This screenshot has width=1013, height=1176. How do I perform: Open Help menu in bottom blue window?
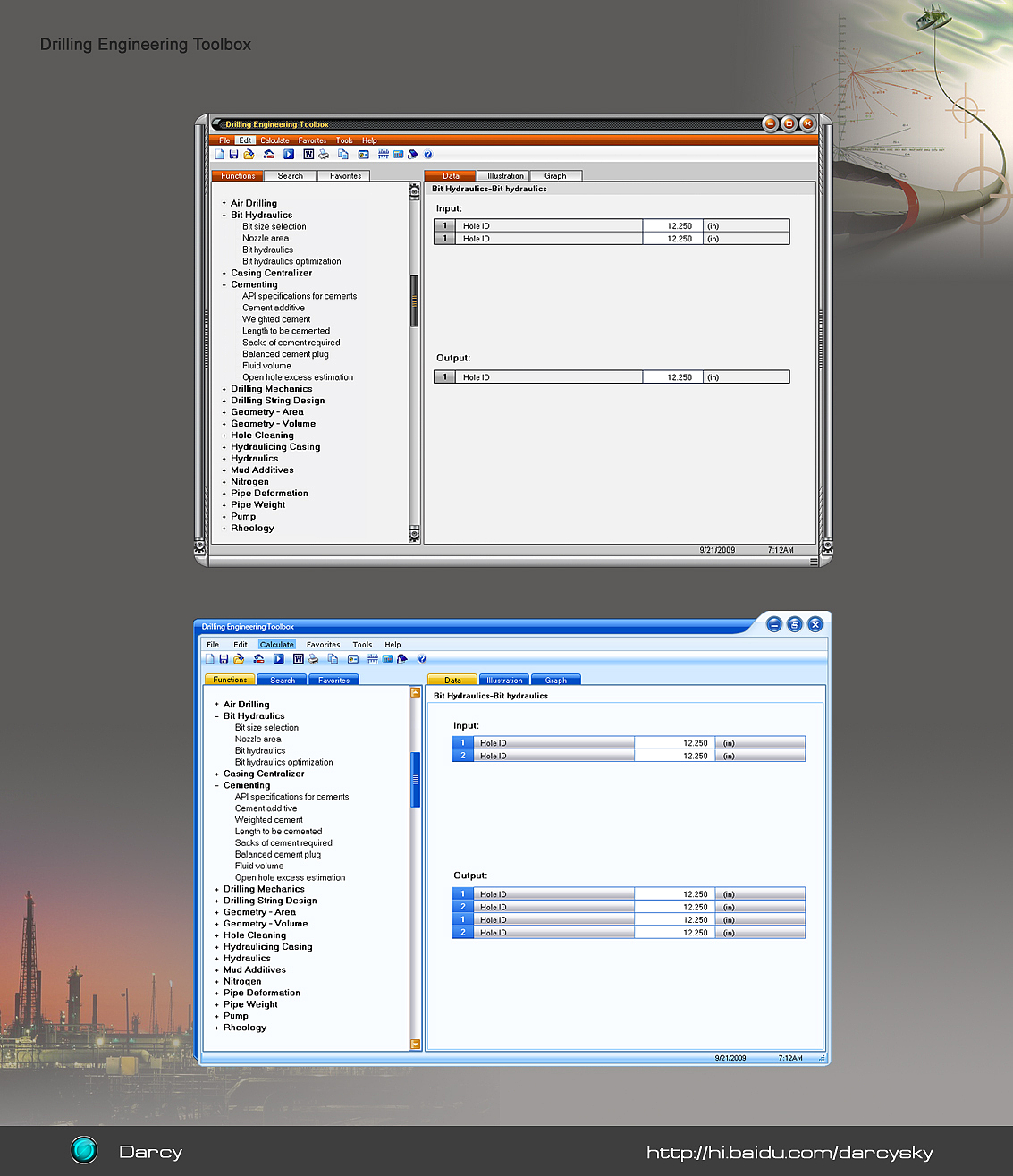pyautogui.click(x=393, y=644)
